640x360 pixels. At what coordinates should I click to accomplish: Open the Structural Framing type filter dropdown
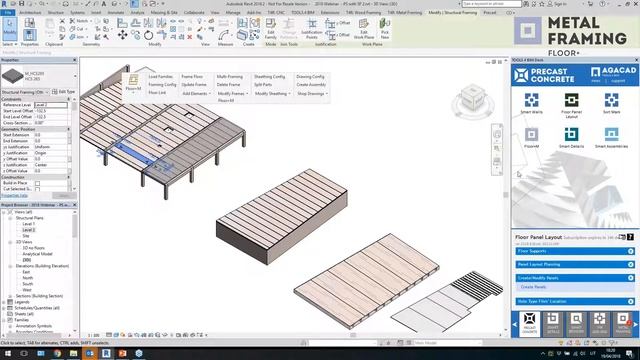25,92
